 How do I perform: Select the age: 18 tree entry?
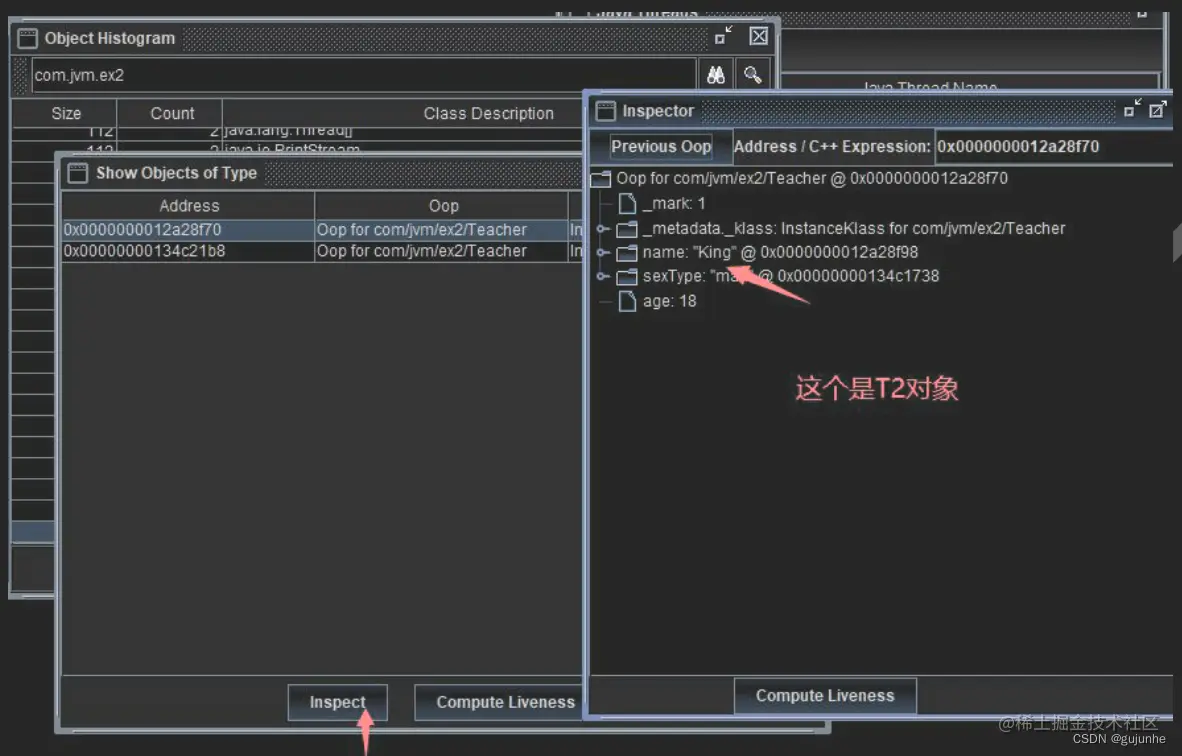[x=669, y=301]
